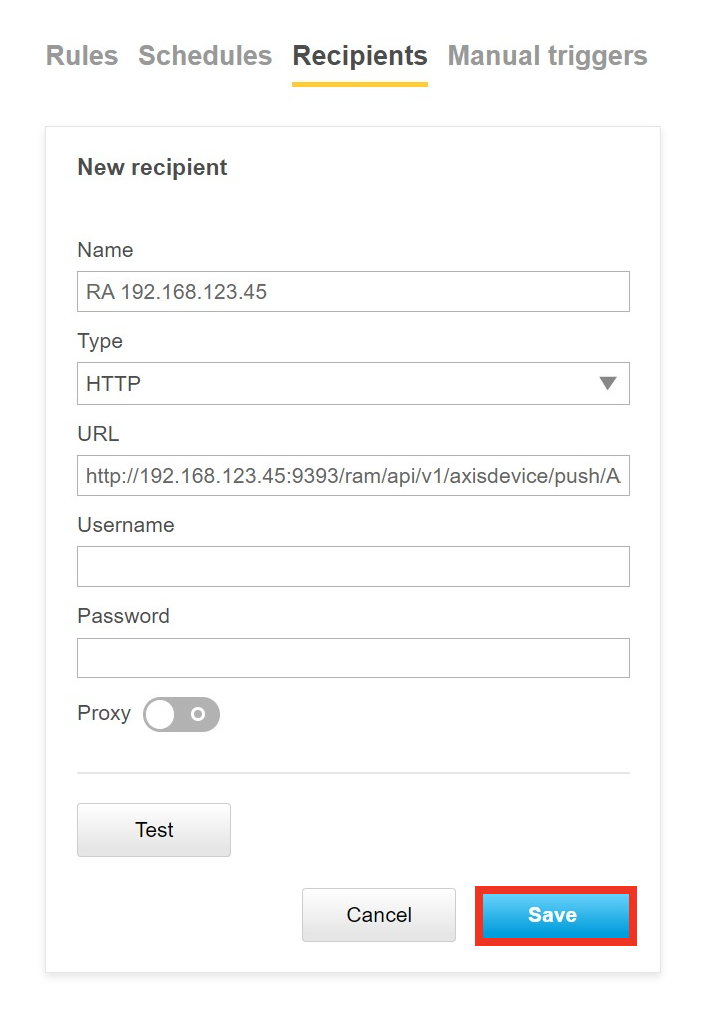Screen dimensions: 717x1016
Task: Click the Proxy label text
Action: pyautogui.click(x=104, y=713)
